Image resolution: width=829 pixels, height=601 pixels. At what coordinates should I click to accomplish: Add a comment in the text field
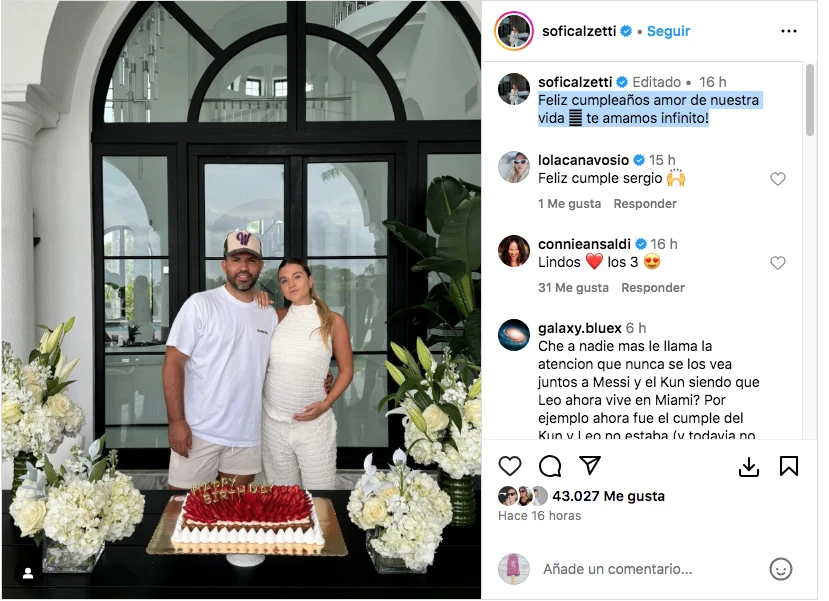tap(618, 569)
